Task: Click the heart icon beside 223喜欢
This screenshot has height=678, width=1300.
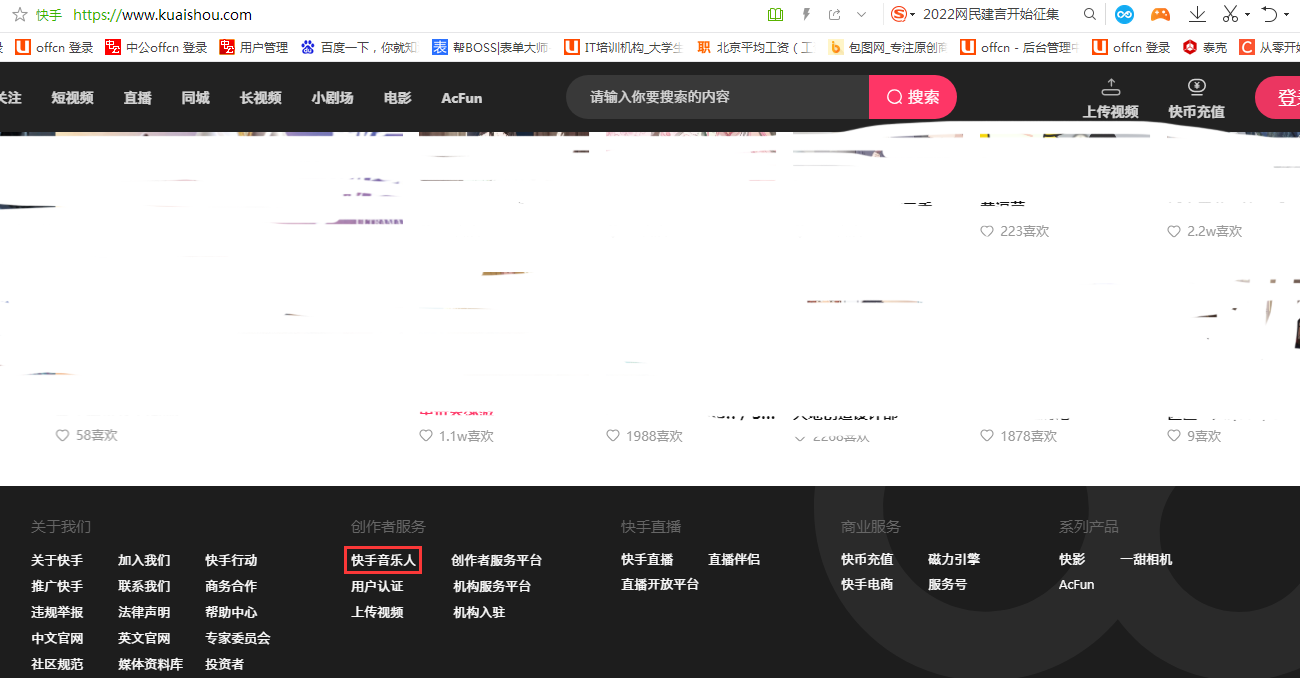Action: (x=987, y=231)
